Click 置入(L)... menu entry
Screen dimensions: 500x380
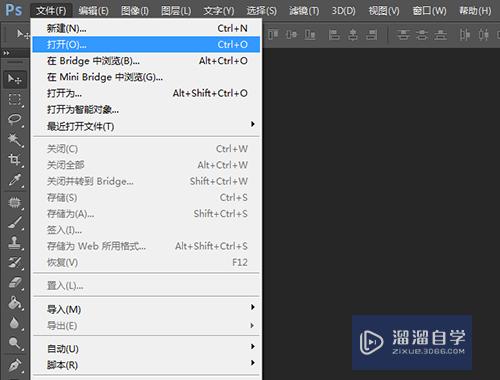pyautogui.click(x=146, y=286)
